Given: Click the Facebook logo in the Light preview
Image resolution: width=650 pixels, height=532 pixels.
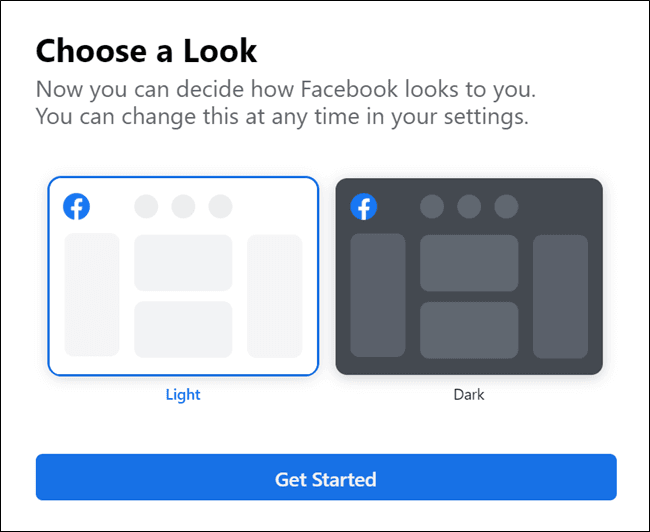Looking at the screenshot, I should click(76, 207).
